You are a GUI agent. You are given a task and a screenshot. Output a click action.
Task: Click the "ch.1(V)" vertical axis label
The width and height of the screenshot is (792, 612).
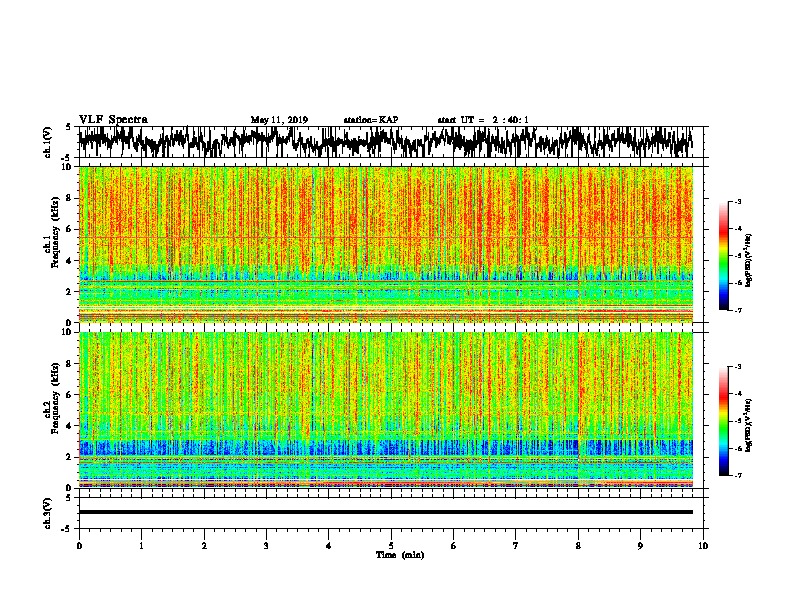point(47,142)
